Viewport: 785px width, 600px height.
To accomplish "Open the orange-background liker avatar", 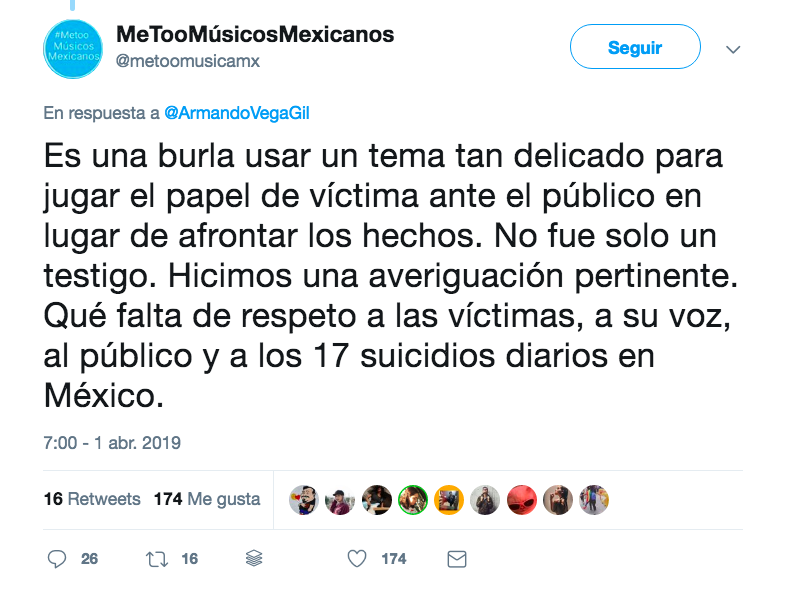I will pos(449,500).
